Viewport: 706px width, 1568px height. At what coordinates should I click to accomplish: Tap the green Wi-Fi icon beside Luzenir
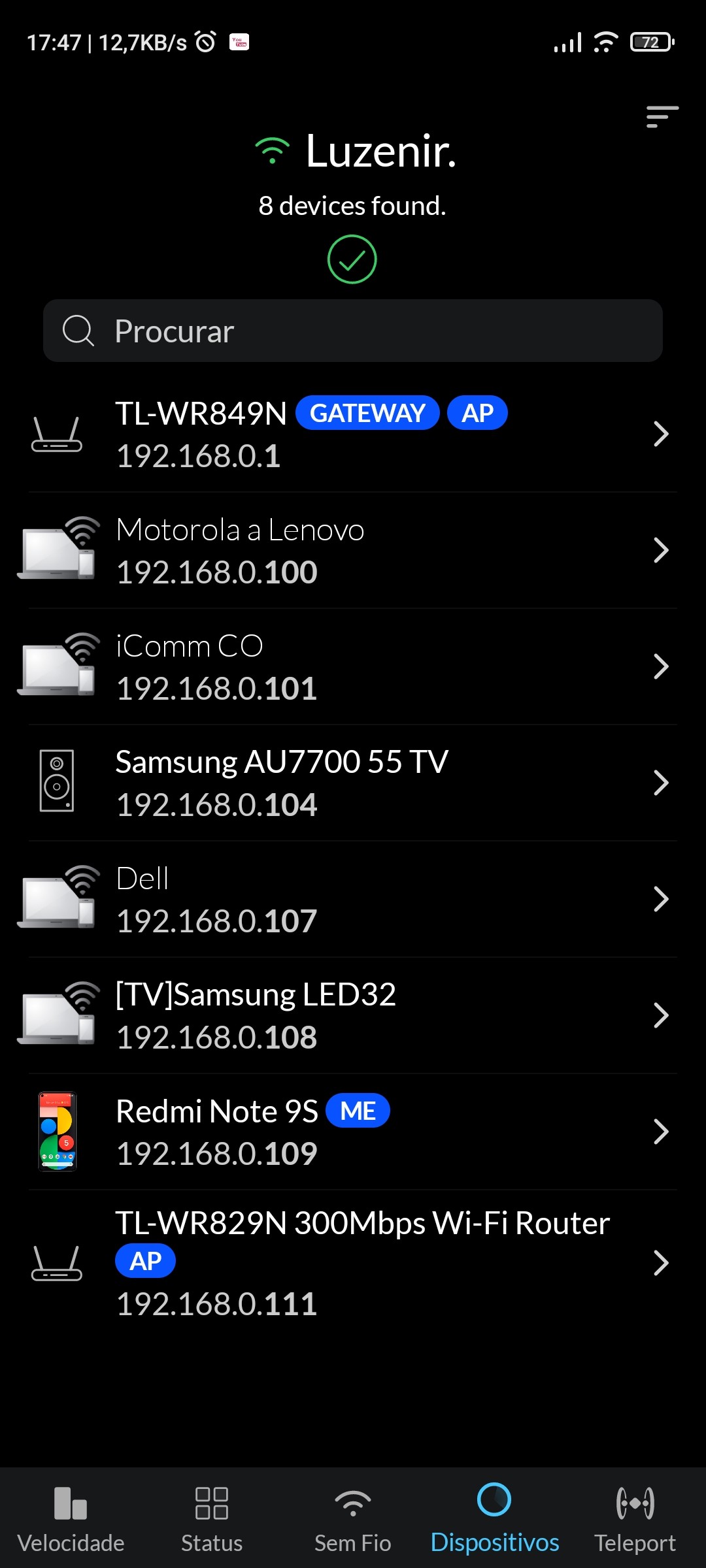point(272,151)
